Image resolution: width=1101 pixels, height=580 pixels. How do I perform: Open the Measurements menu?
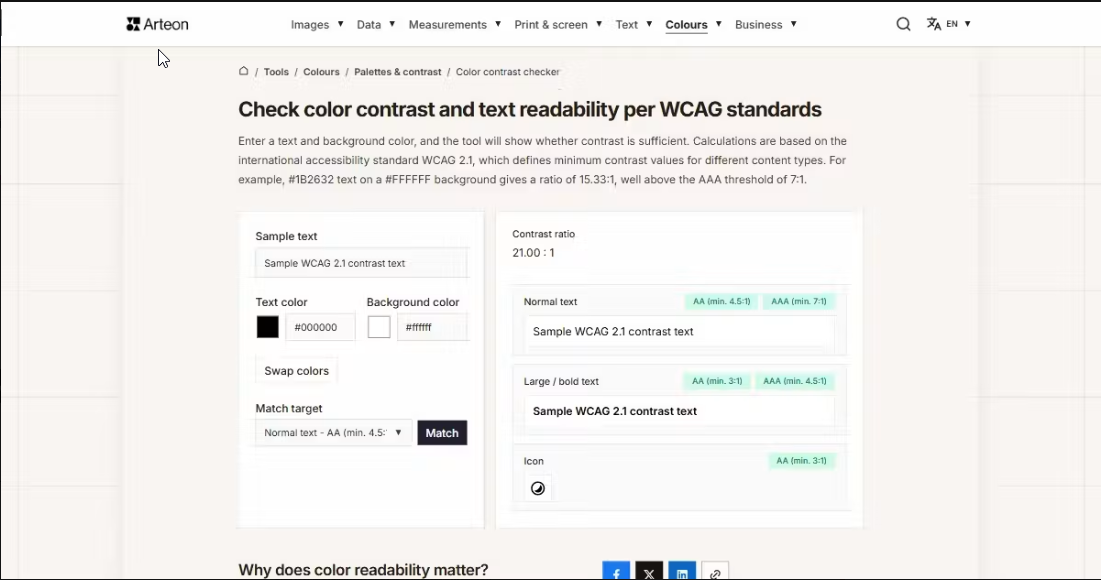click(x=454, y=25)
